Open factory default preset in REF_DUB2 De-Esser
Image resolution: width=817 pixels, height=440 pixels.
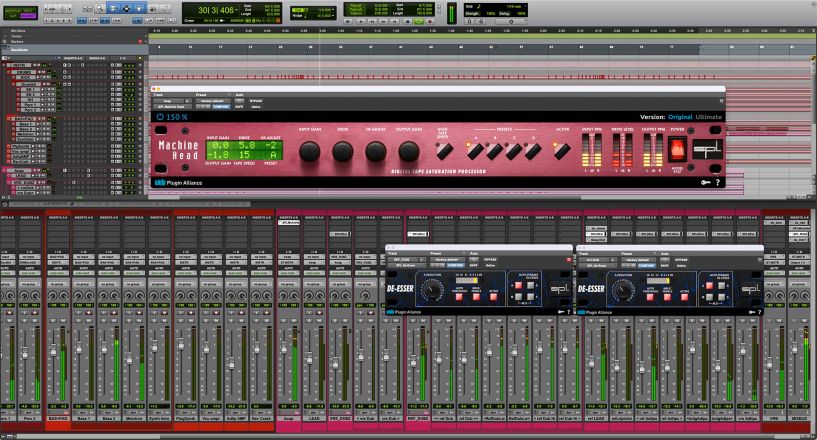pyautogui.click(x=447, y=260)
